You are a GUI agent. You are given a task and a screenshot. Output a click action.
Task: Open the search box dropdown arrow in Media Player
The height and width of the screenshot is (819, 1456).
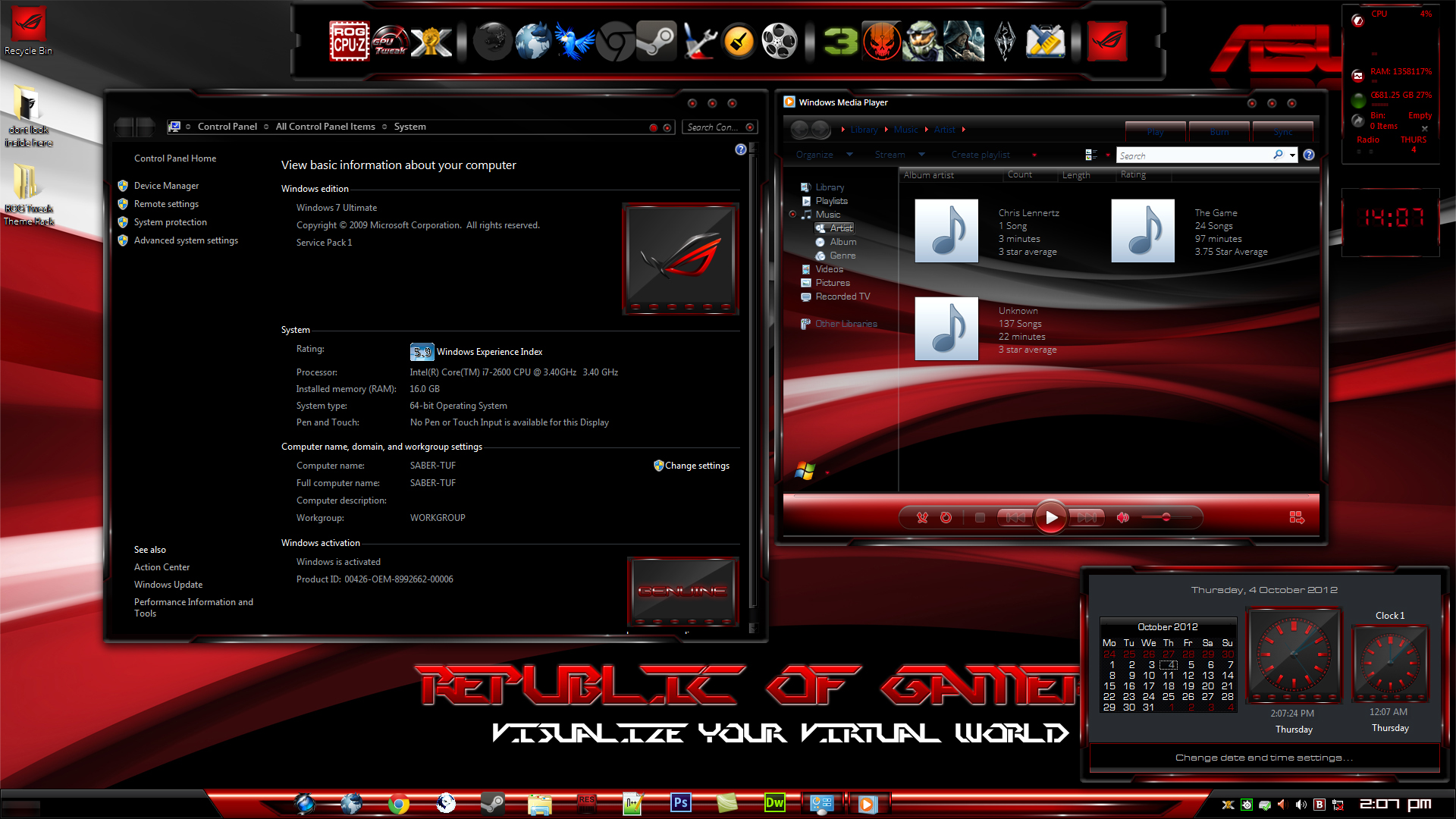[1292, 155]
